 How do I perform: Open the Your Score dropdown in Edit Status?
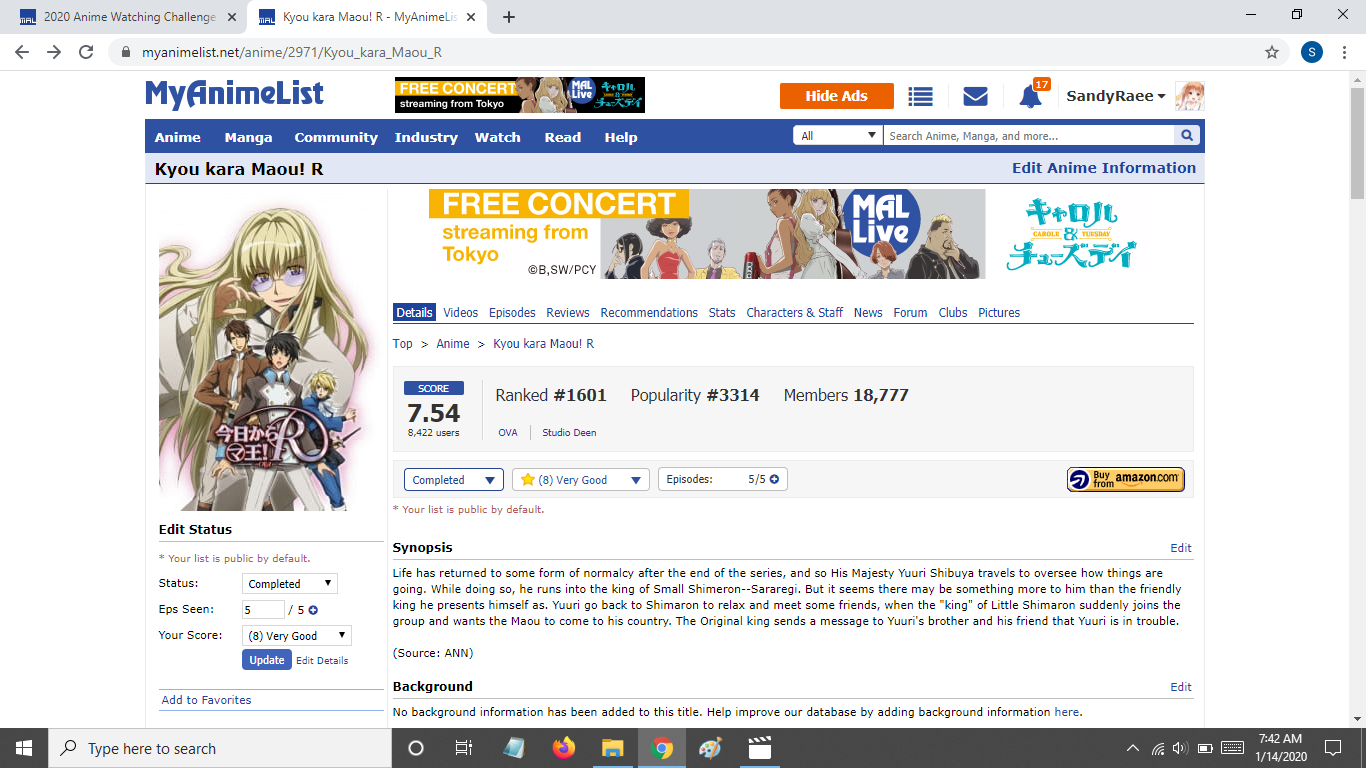[x=296, y=635]
